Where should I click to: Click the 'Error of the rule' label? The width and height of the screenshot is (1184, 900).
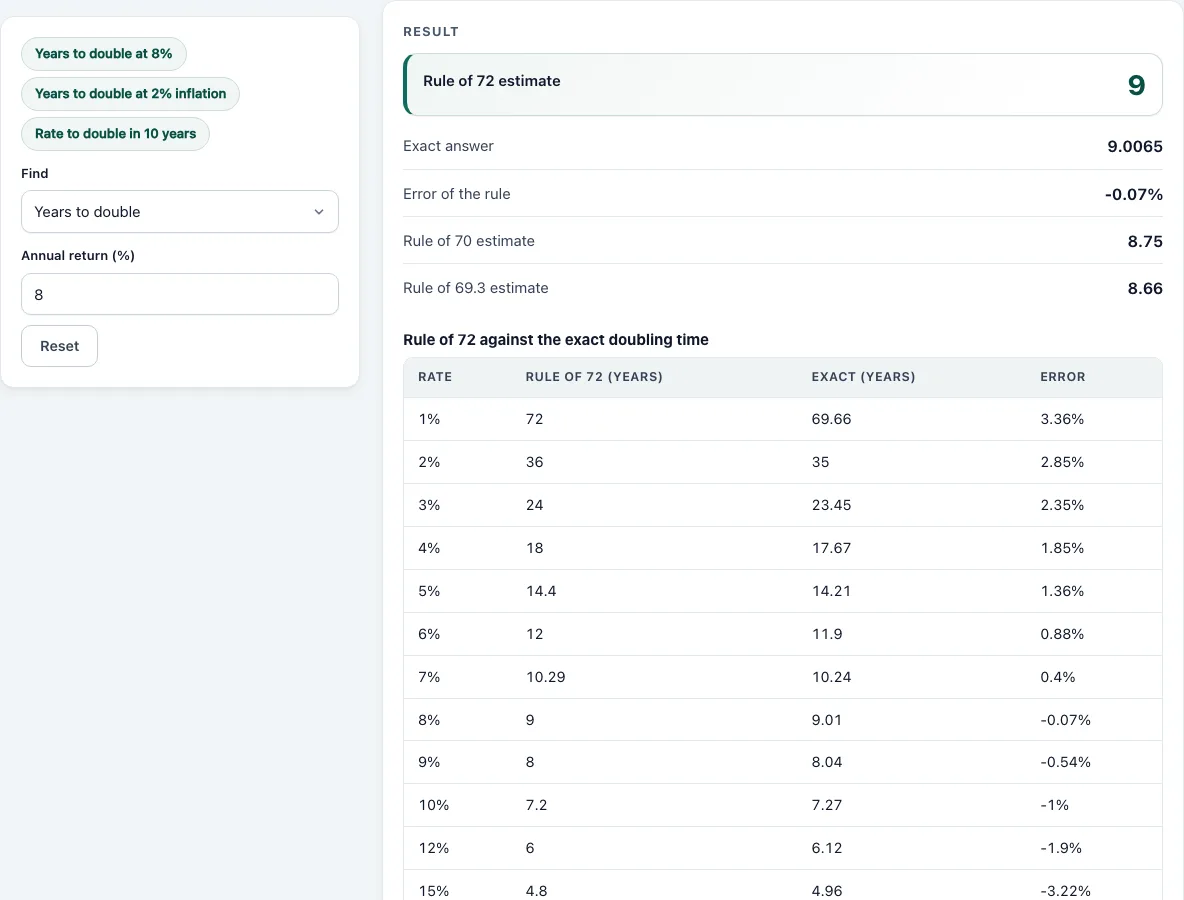(x=456, y=194)
